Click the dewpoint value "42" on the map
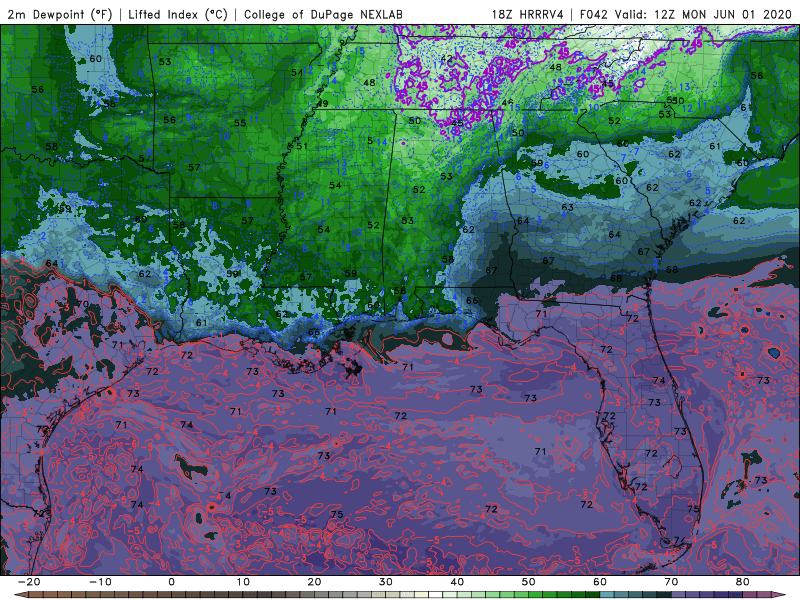Screen dimensions: 800x600 [x=446, y=58]
